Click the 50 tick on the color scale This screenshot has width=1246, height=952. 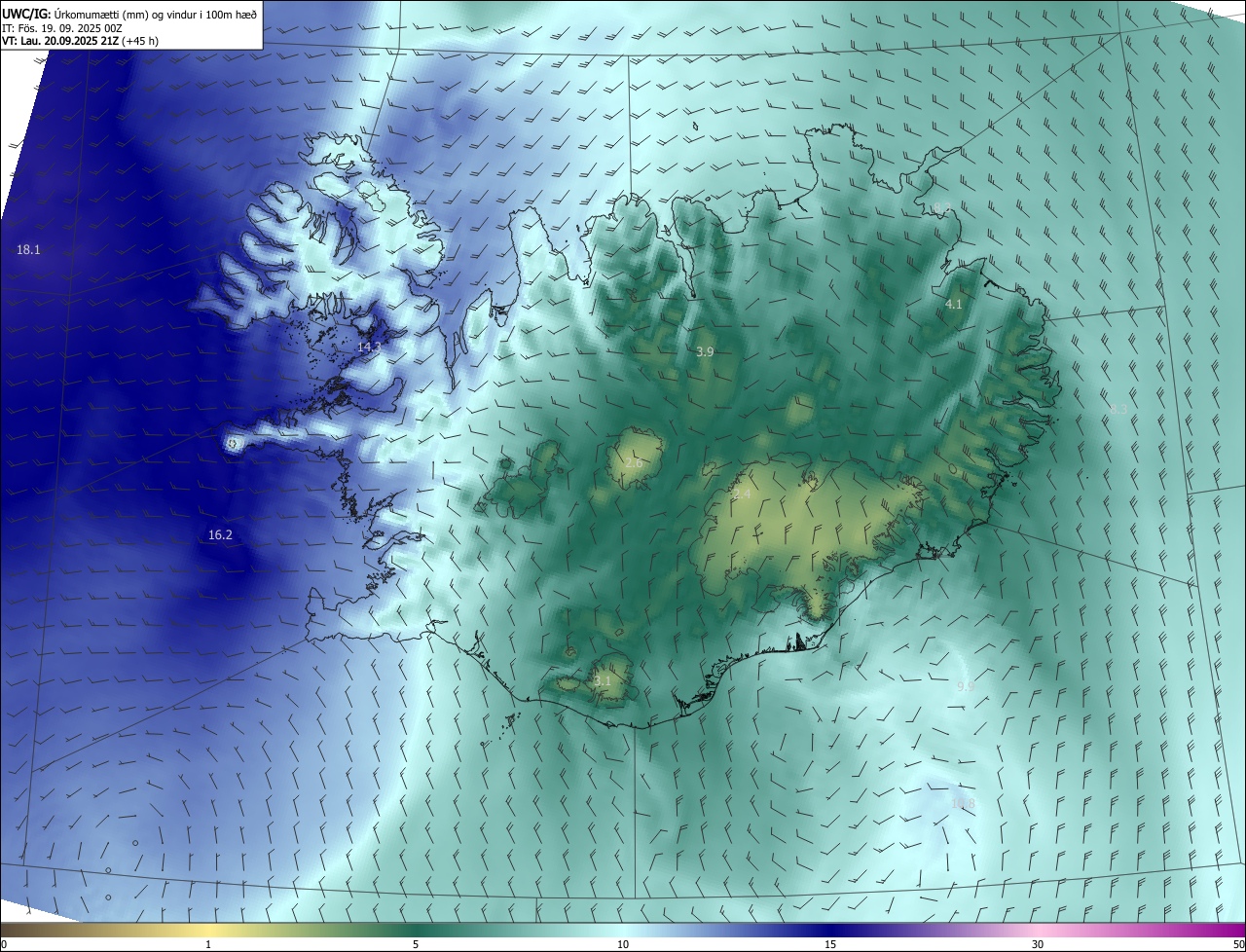pyautogui.click(x=1238, y=944)
